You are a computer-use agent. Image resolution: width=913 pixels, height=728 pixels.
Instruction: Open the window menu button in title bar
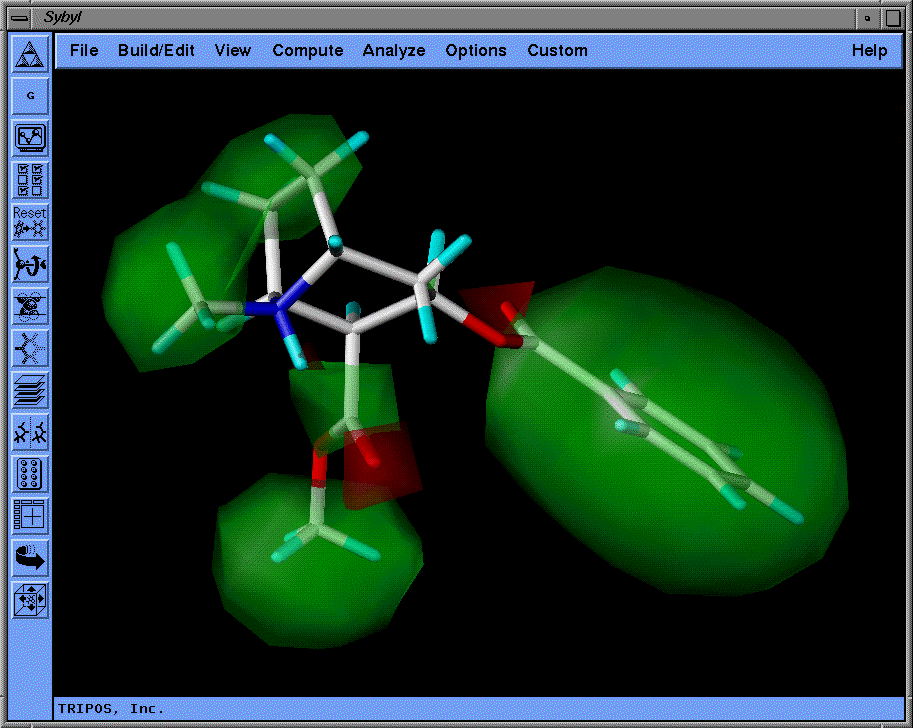20,18
